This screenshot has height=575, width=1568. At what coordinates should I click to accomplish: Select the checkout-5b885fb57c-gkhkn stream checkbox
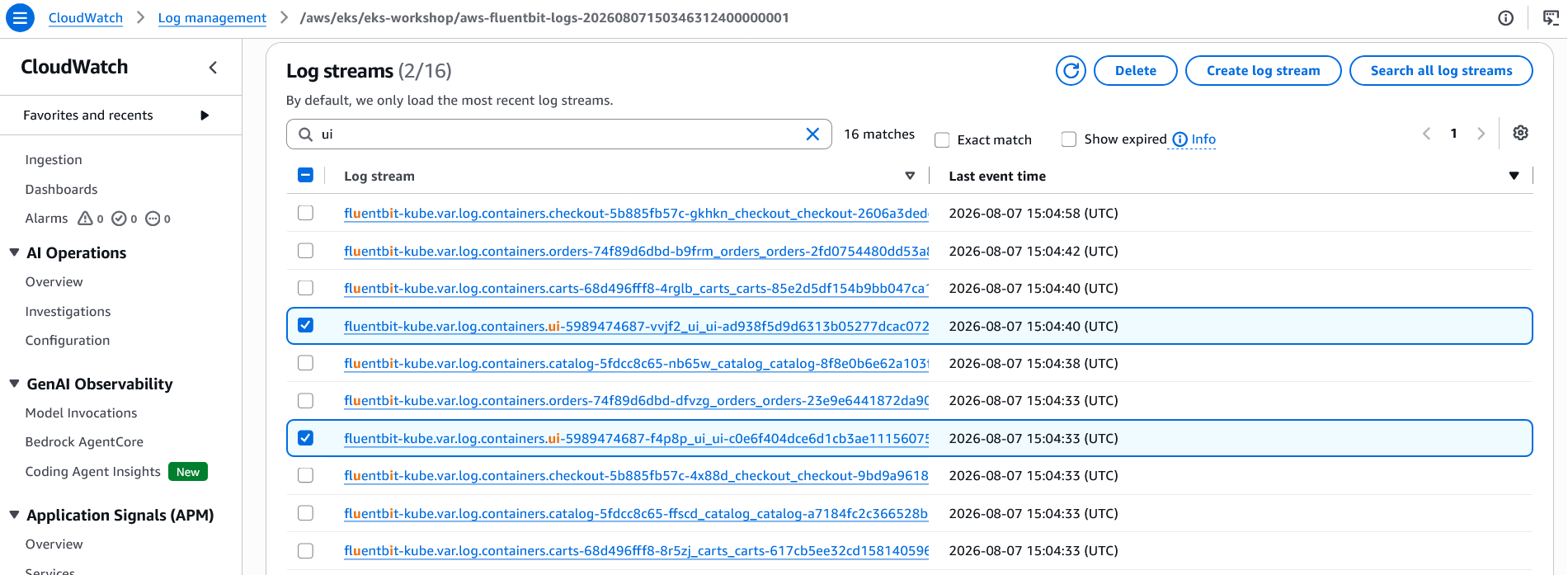(x=305, y=213)
